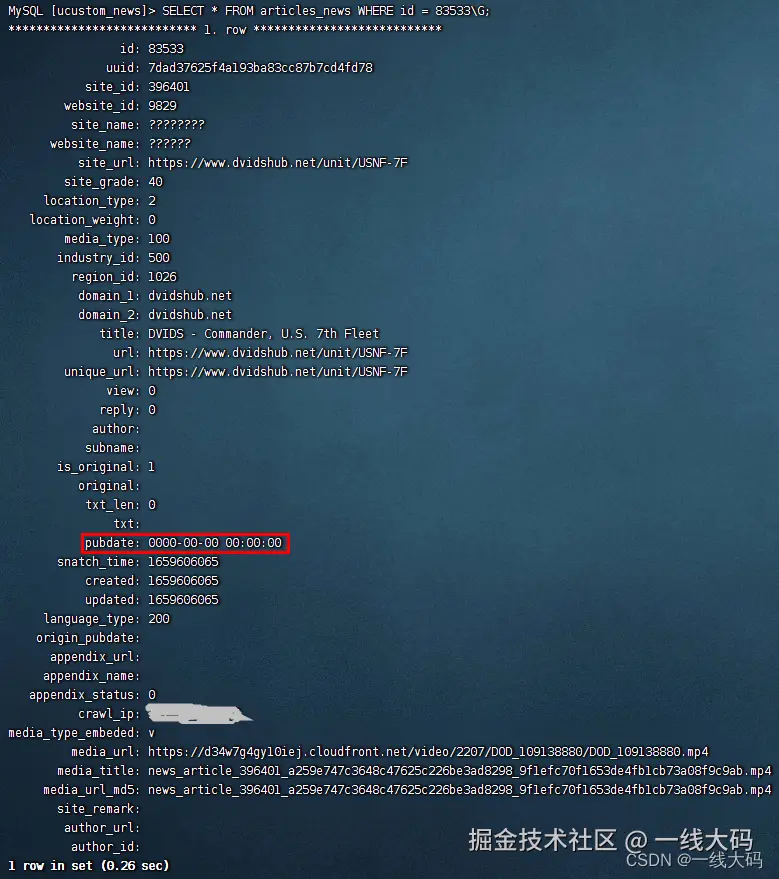
Task: Select the id value 83533 in the id row
Action: [166, 49]
